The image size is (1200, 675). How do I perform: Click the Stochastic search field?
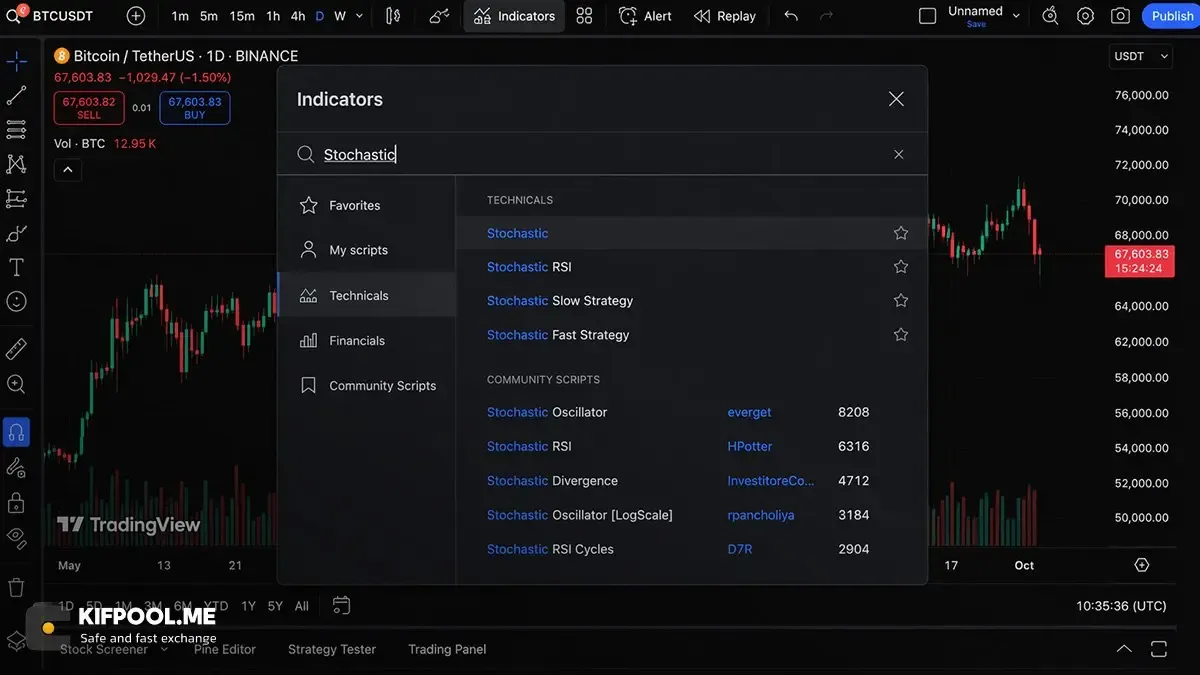pos(600,154)
